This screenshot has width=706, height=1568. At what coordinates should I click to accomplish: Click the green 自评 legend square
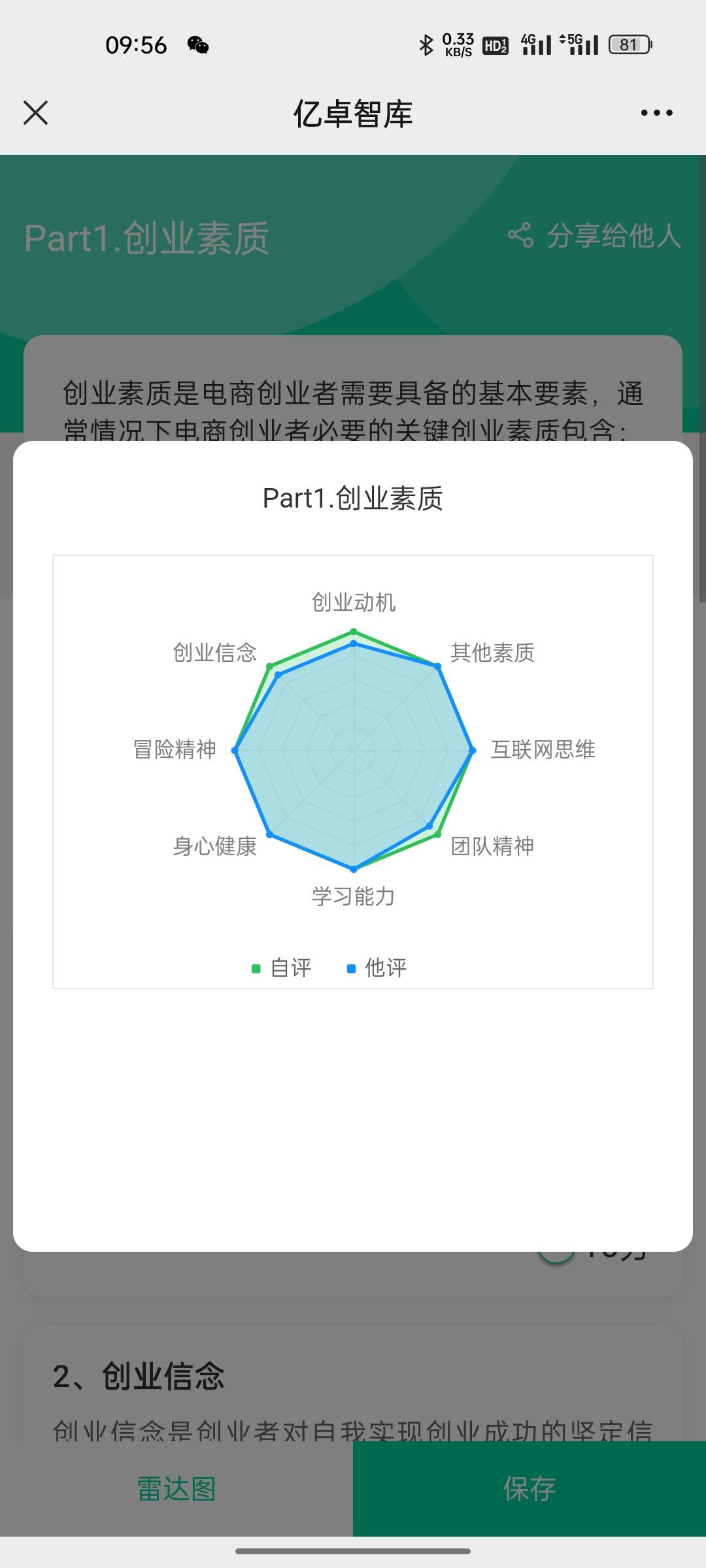[x=256, y=968]
